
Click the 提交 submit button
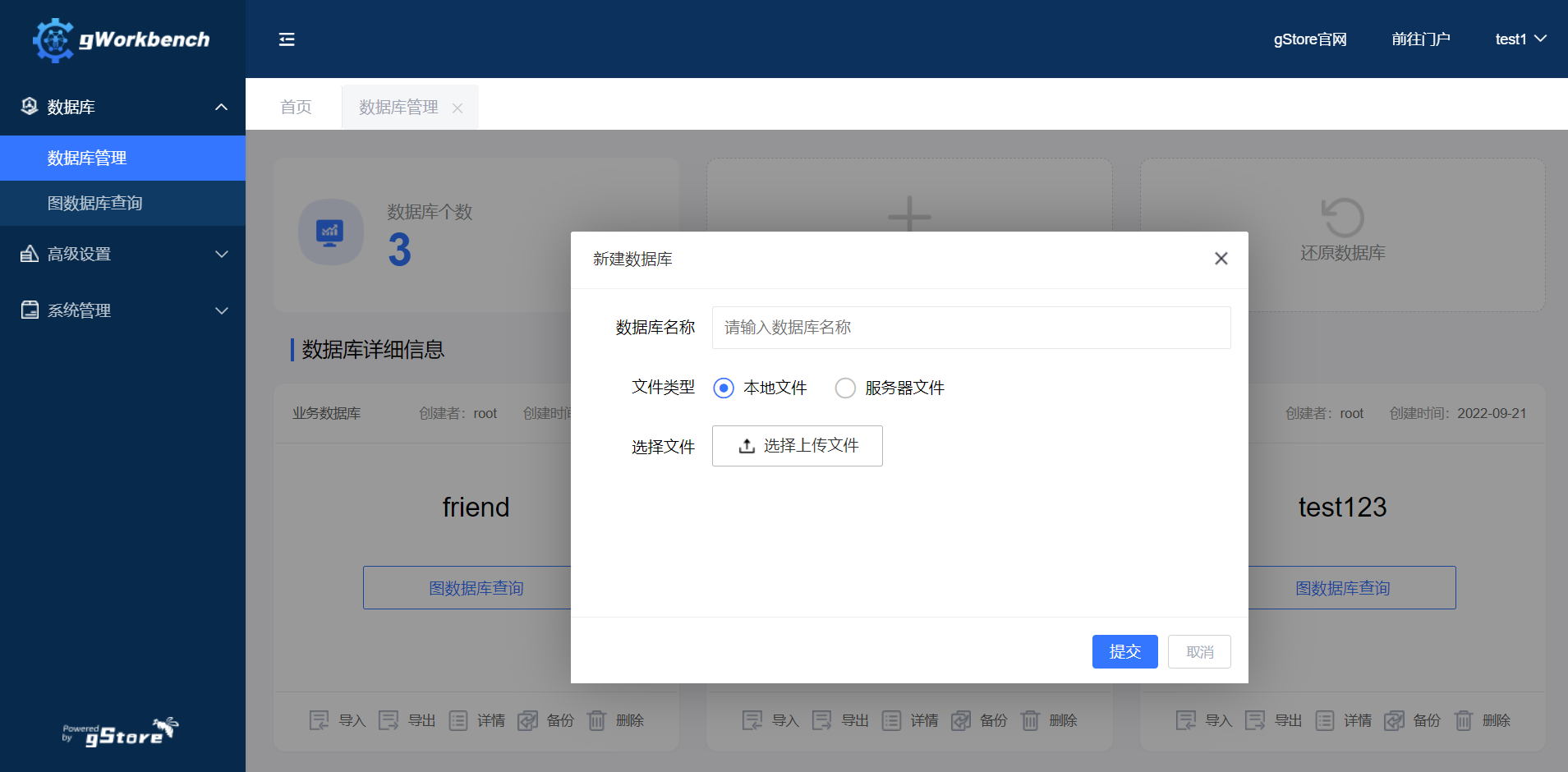point(1124,651)
